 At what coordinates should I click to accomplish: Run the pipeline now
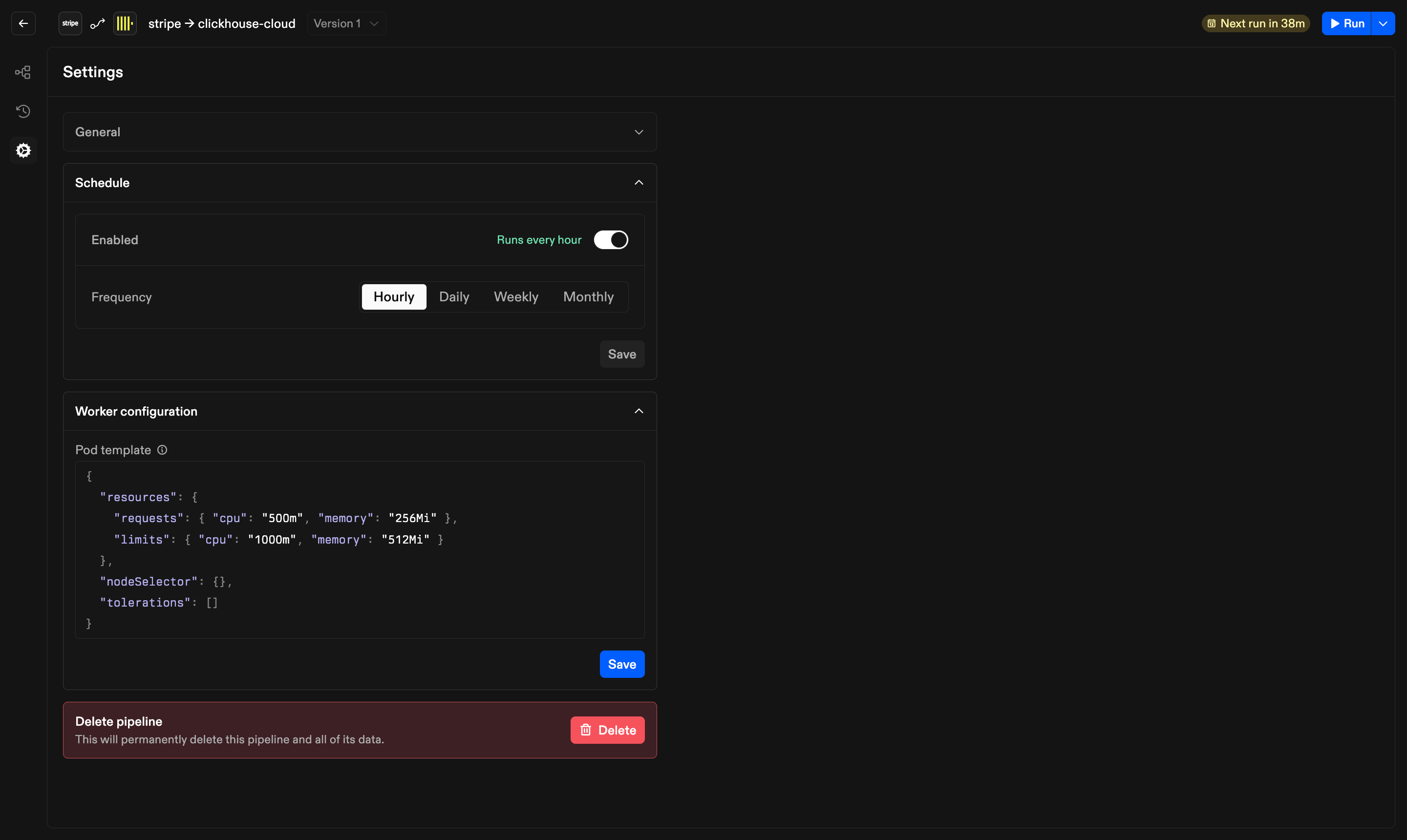pos(1346,23)
